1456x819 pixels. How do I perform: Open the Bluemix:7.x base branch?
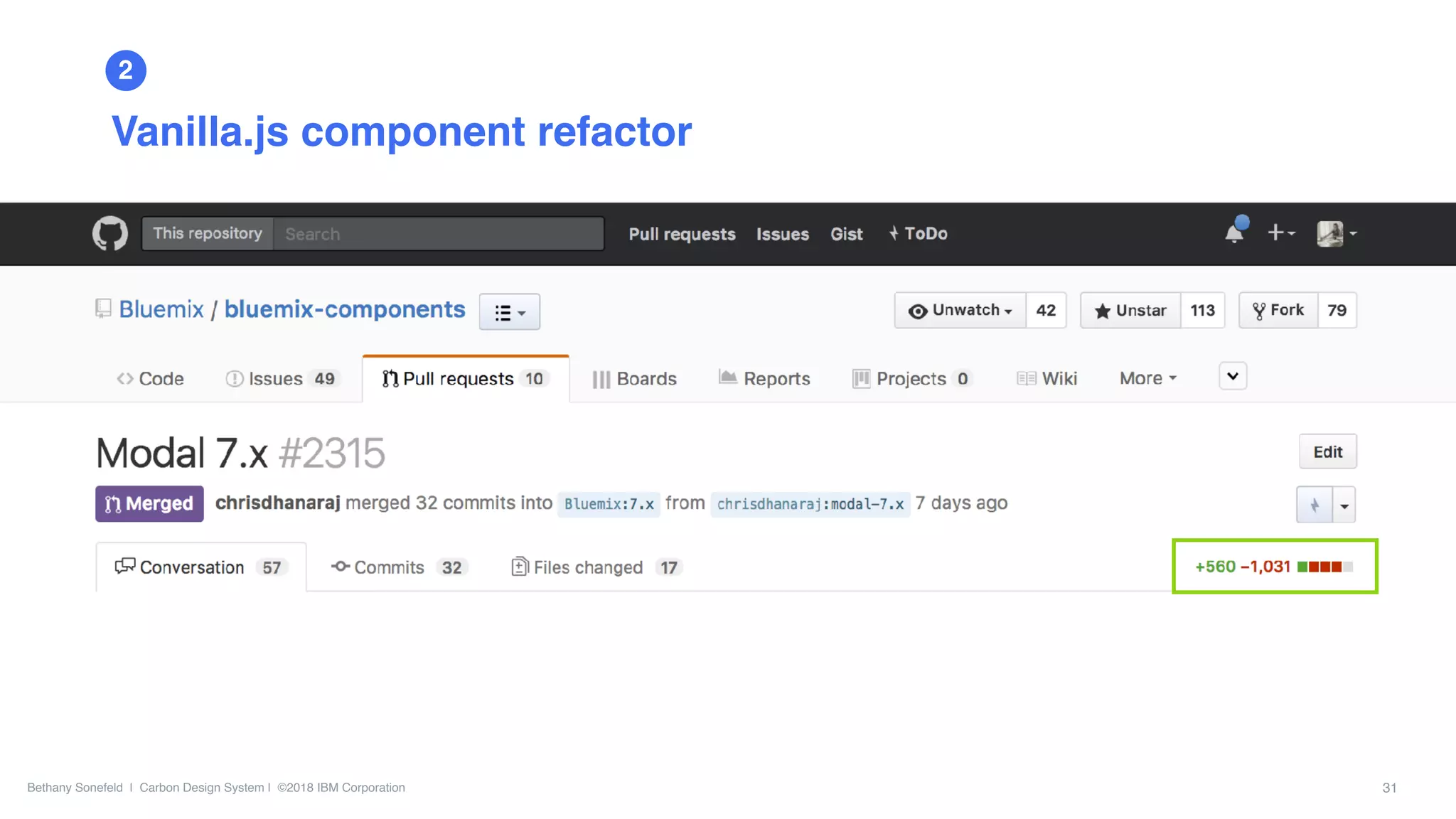[x=609, y=504]
